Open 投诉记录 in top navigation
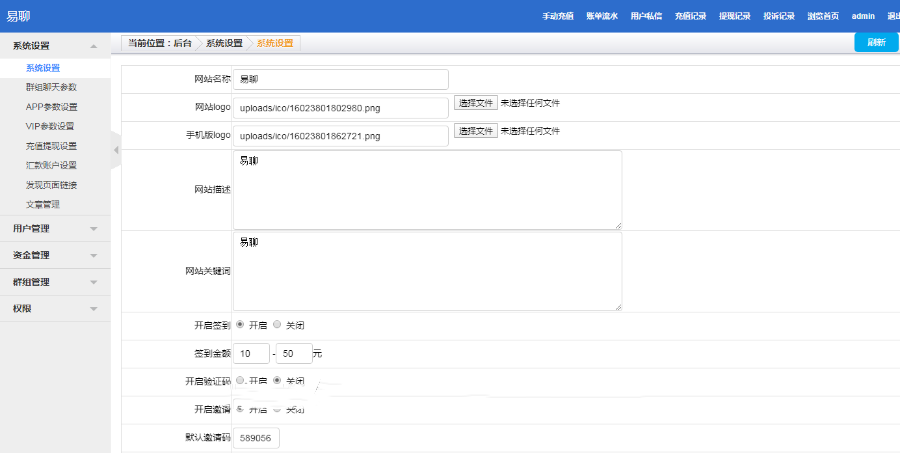This screenshot has height=453, width=900. (x=779, y=16)
